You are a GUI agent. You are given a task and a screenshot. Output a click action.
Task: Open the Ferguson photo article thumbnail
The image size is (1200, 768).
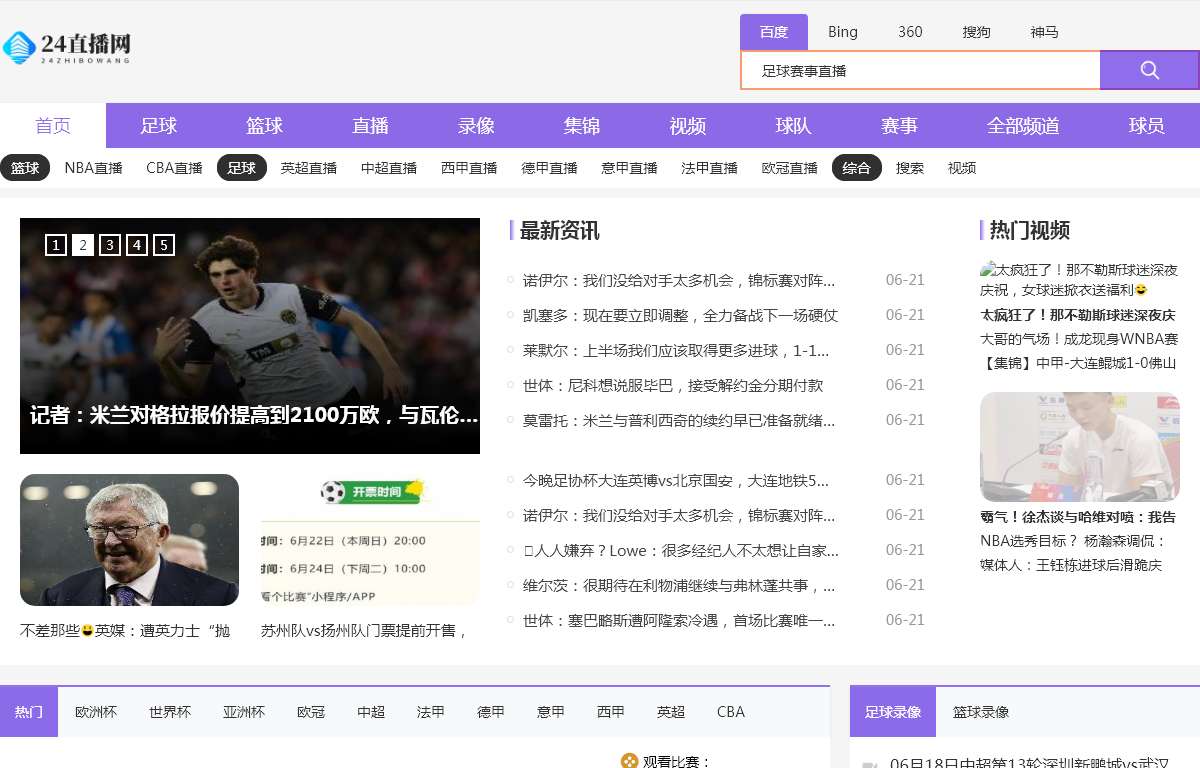(129, 540)
